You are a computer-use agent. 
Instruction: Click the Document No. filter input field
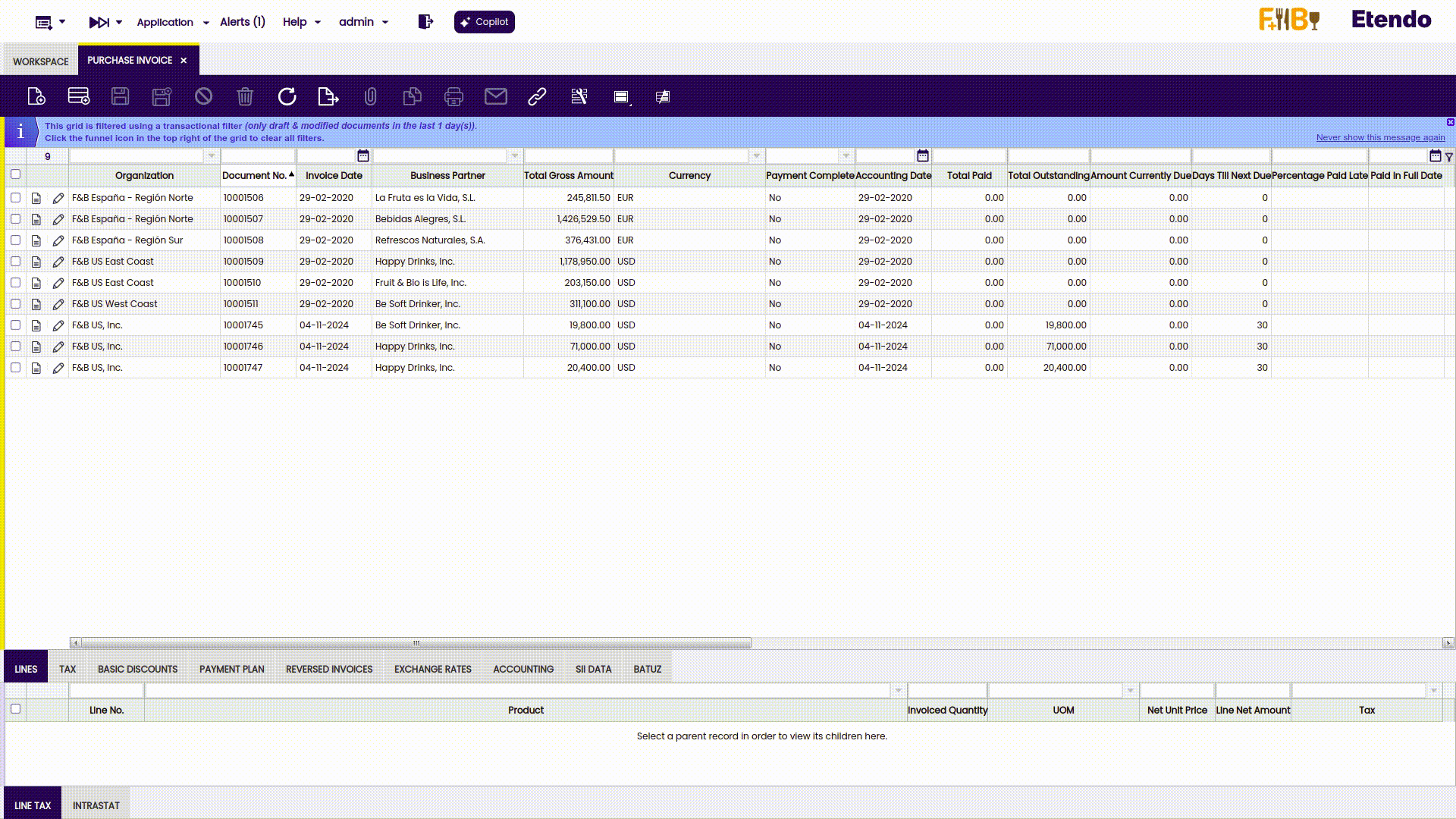pos(258,156)
